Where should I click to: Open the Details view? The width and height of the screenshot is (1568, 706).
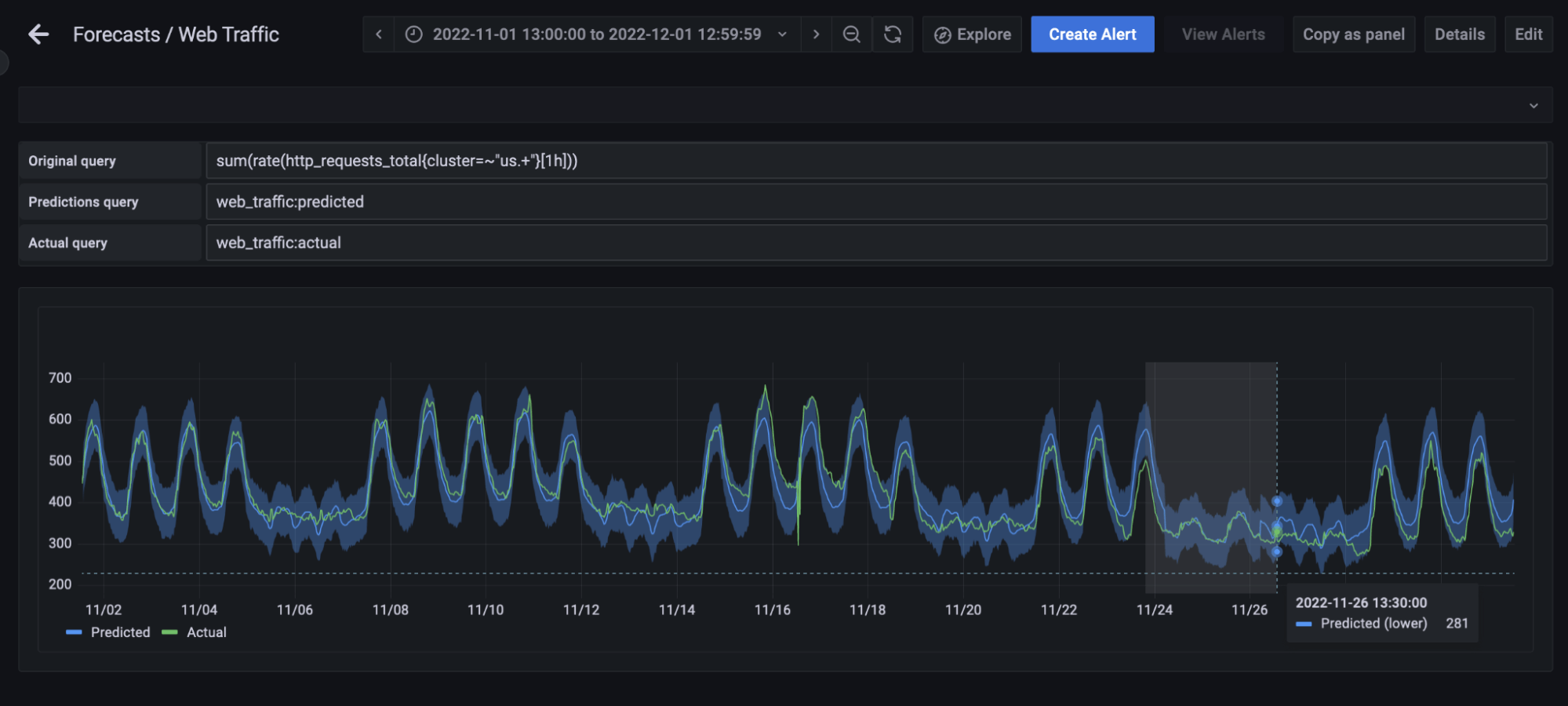tap(1459, 35)
